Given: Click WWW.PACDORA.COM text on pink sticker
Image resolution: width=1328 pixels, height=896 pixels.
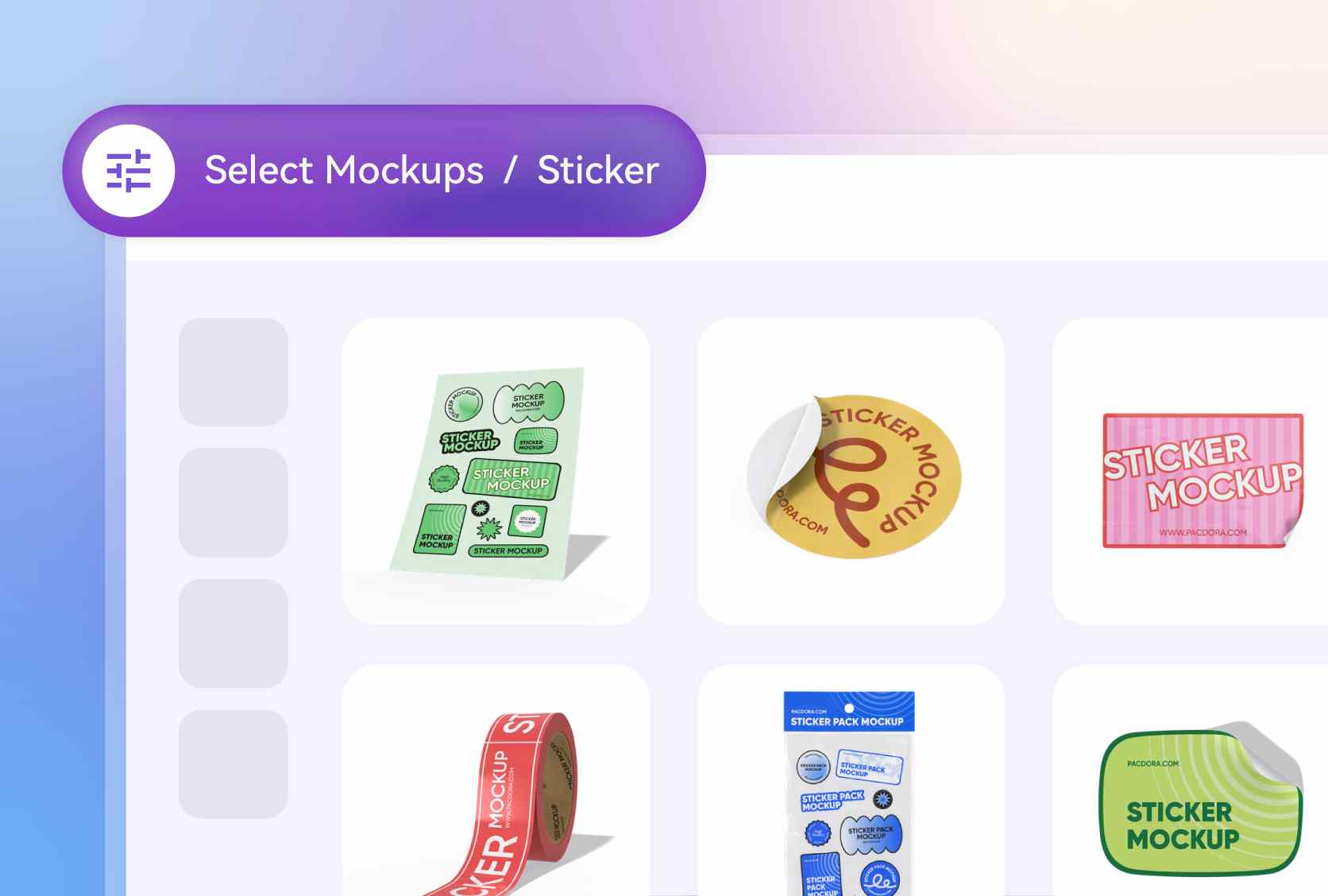Looking at the screenshot, I should point(1203,533).
